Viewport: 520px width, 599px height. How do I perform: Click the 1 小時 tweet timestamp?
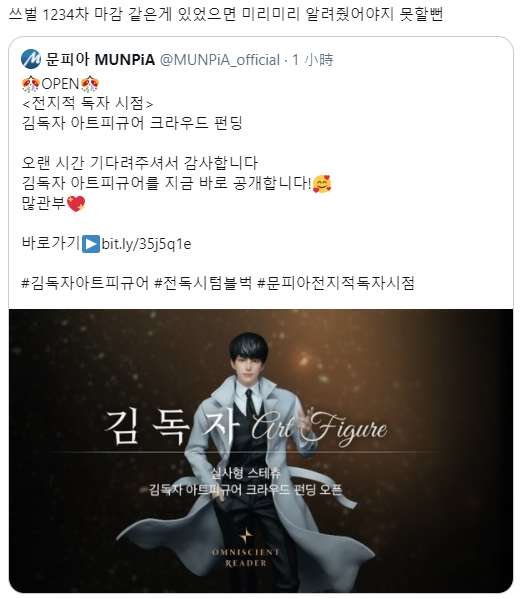pos(313,60)
